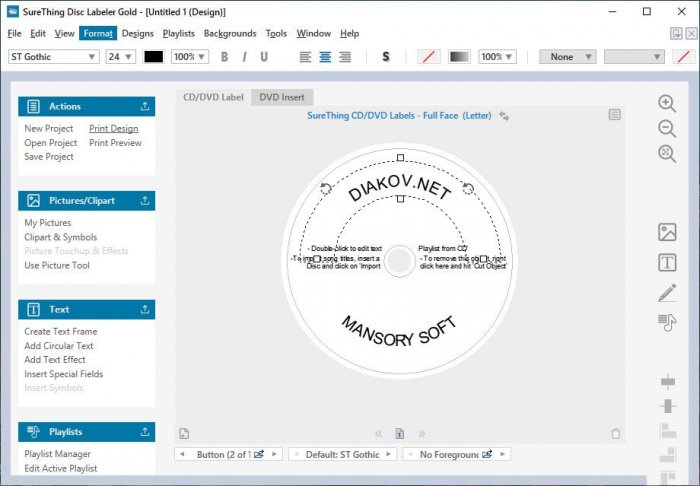Image resolution: width=700 pixels, height=486 pixels.
Task: Click the center horizontally alignment icon
Action: pyautogui.click(x=668, y=382)
